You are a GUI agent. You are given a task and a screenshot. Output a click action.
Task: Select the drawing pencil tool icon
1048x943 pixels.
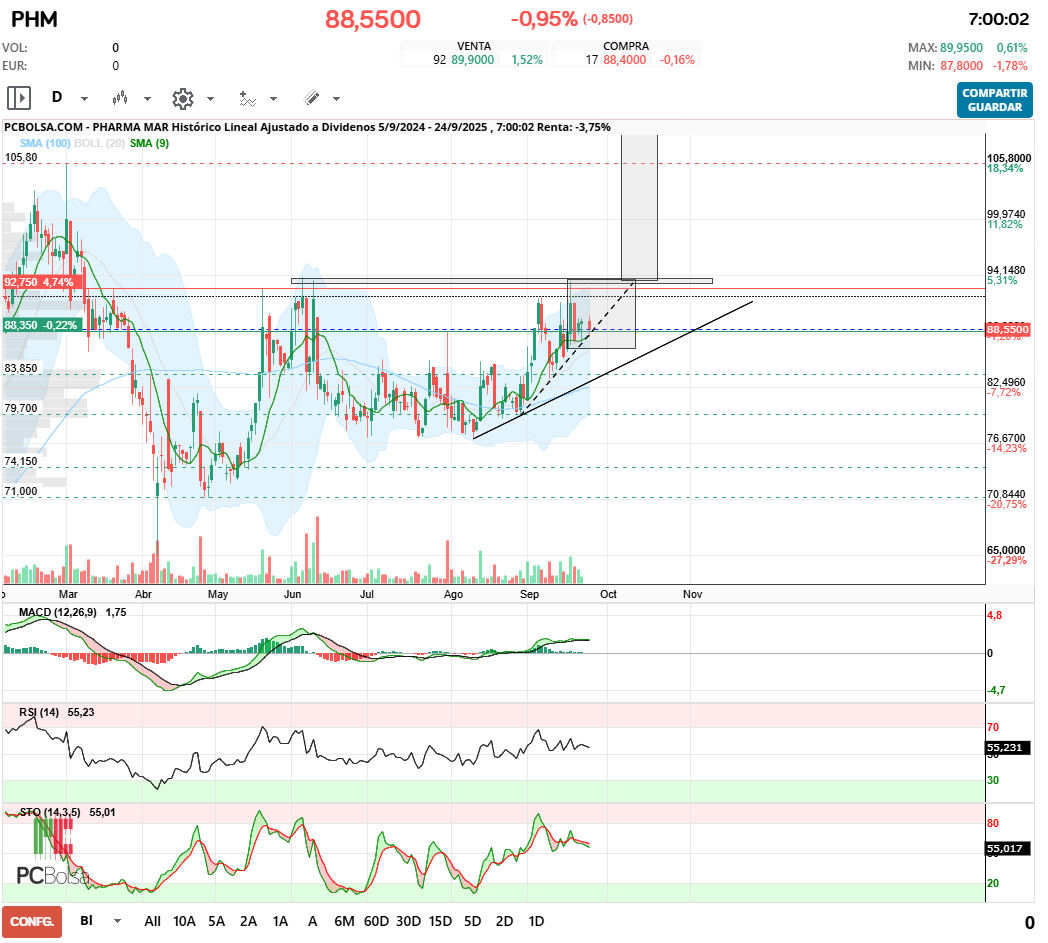tap(311, 98)
